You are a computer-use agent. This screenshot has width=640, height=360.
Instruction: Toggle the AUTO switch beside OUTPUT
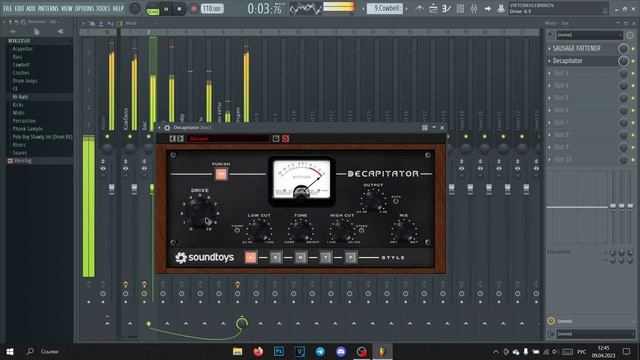[x=396, y=201]
